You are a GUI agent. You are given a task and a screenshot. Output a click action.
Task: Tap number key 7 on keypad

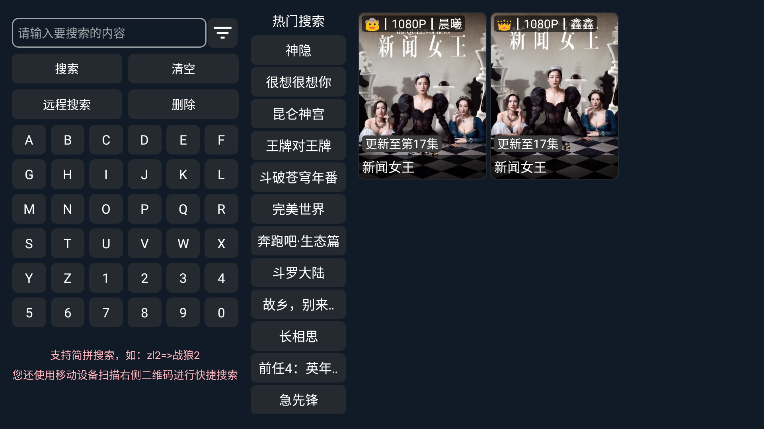(106, 312)
